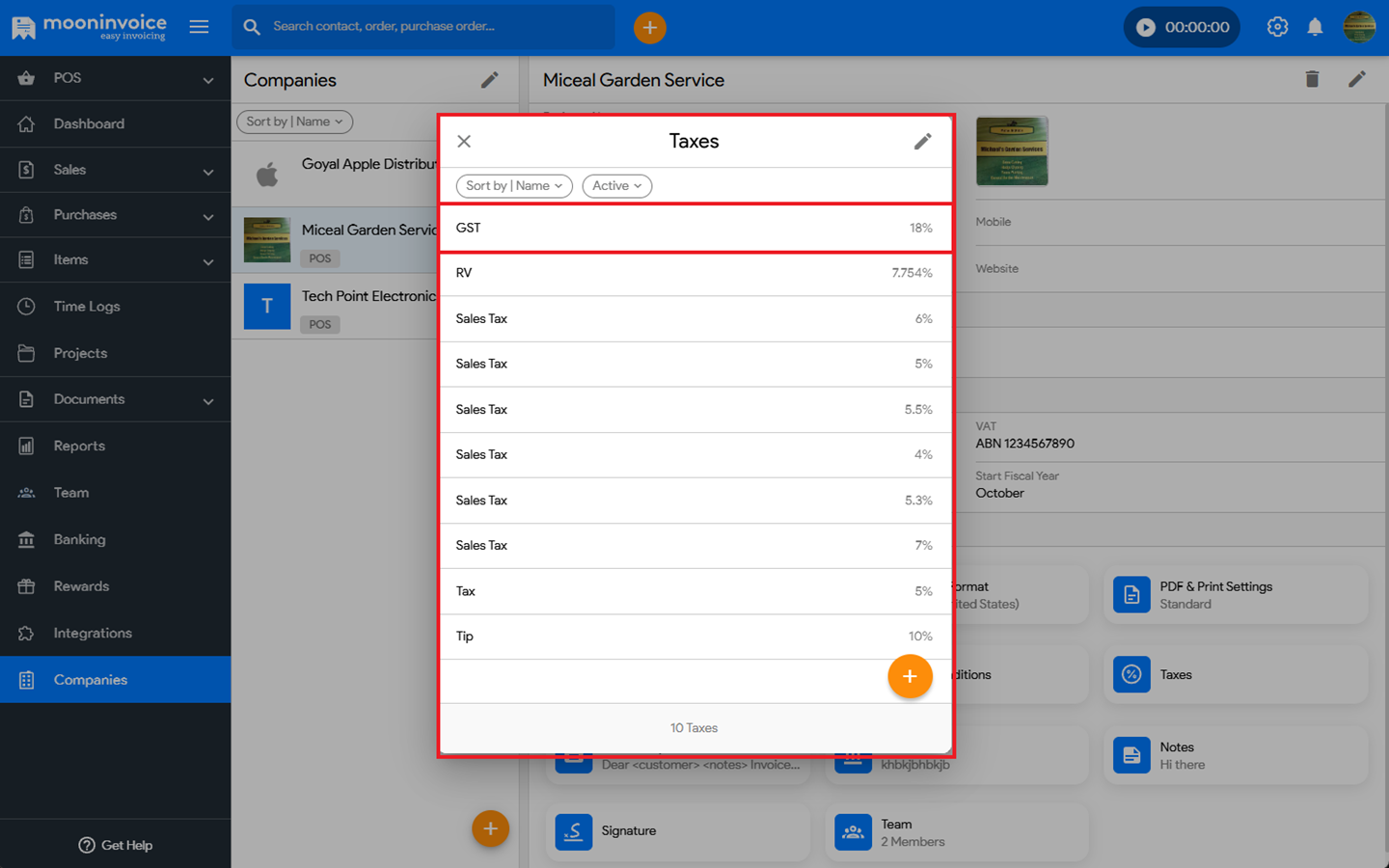Click the notification bell icon
The image size is (1389, 868).
pos(1315,27)
